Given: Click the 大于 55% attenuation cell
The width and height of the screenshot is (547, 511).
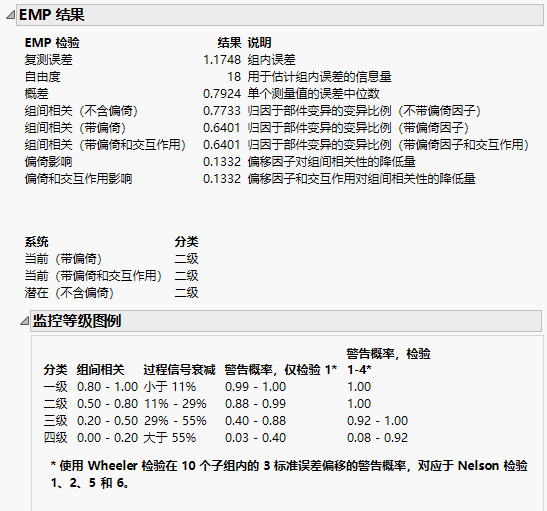Looking at the screenshot, I should (x=170, y=437).
